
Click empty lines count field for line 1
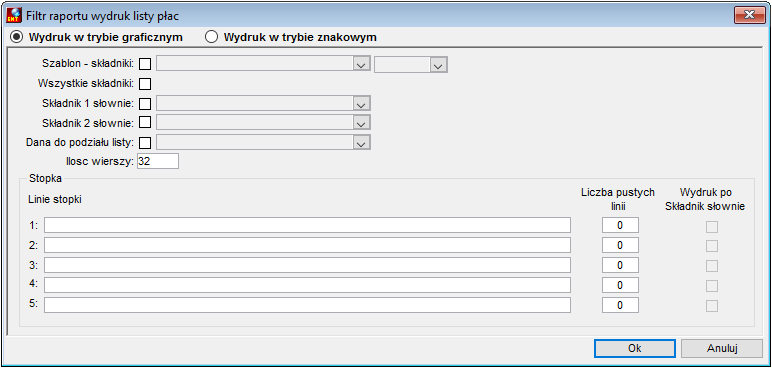pos(620,225)
